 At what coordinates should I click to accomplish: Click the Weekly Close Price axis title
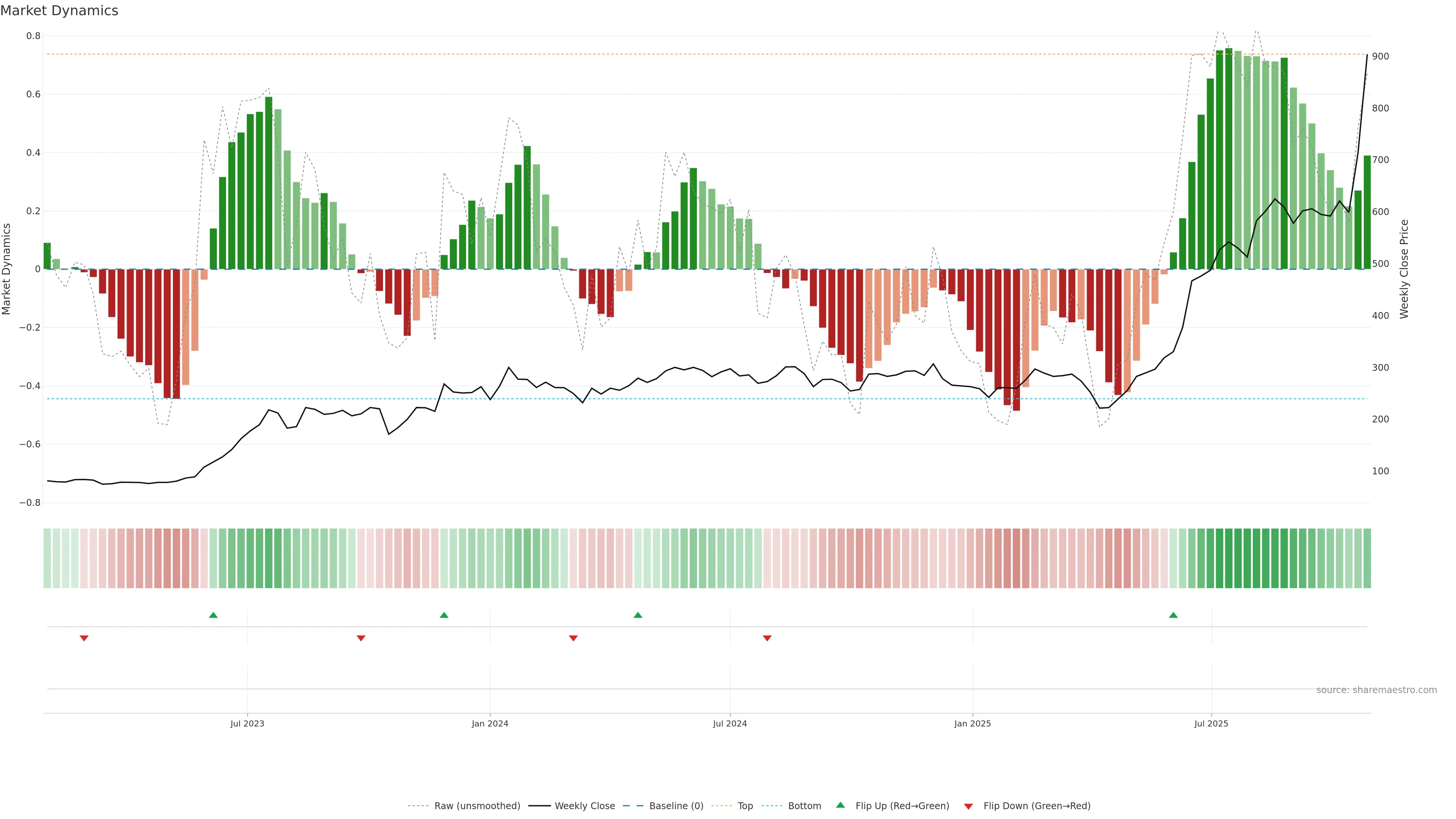point(1404,269)
